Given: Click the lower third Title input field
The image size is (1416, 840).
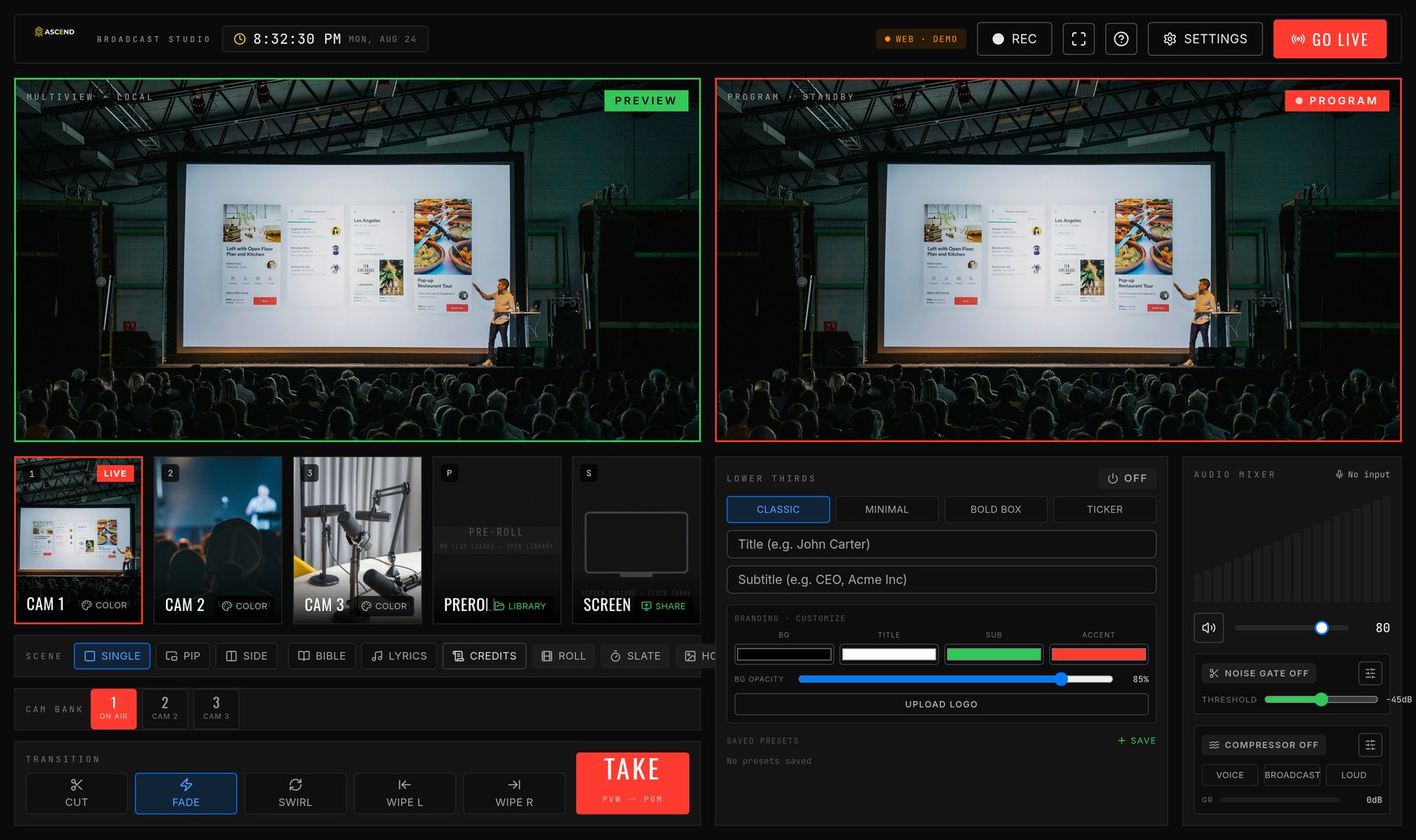Looking at the screenshot, I should [x=941, y=544].
